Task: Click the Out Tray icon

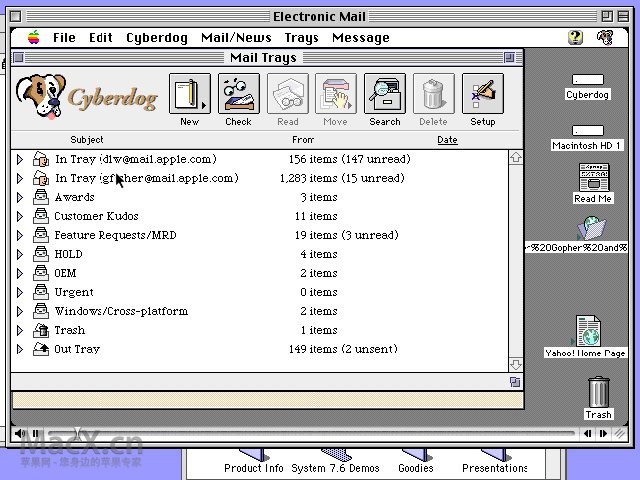Action: point(41,349)
